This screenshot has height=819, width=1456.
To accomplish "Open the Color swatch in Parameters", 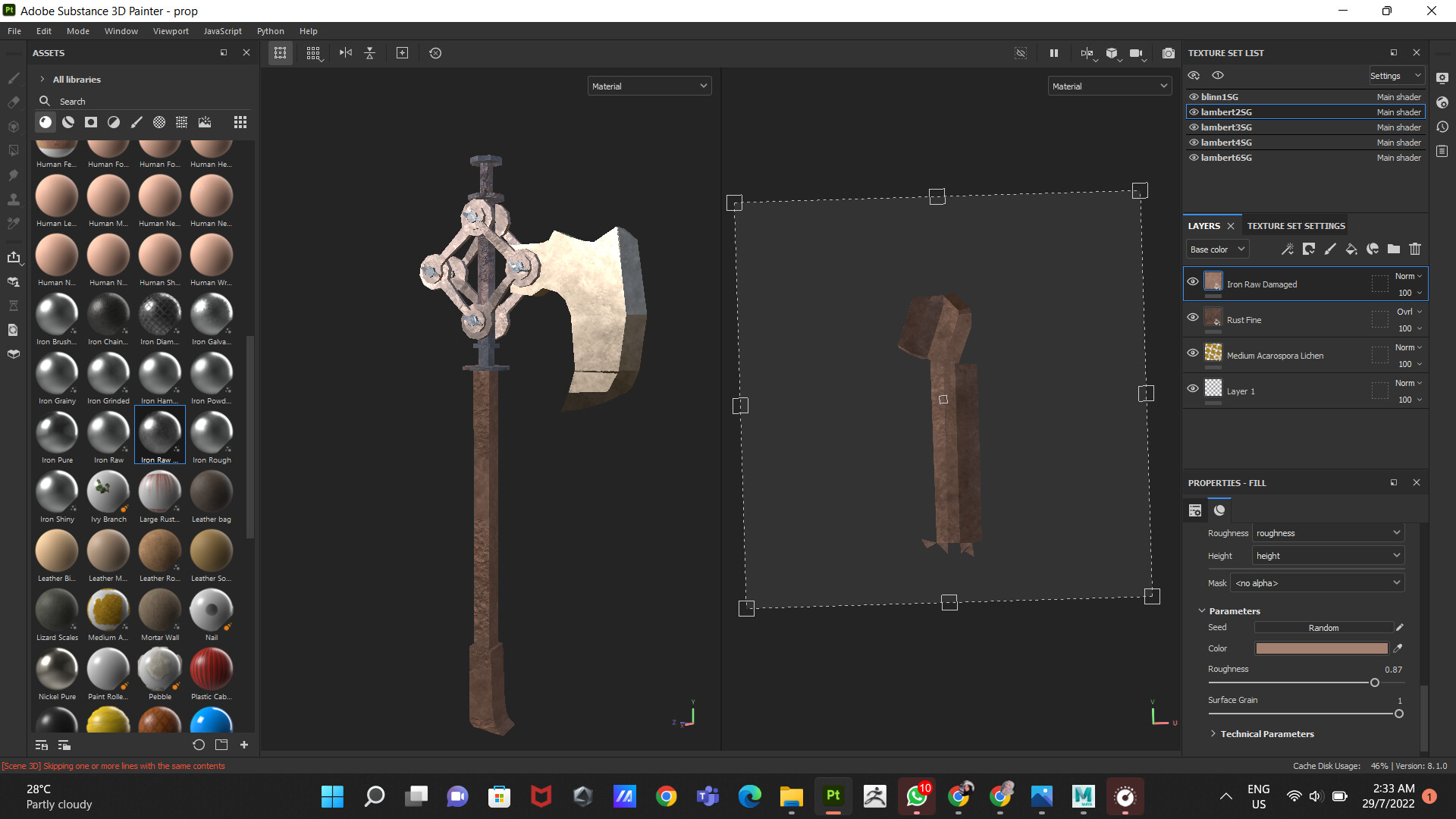I will click(x=1321, y=648).
